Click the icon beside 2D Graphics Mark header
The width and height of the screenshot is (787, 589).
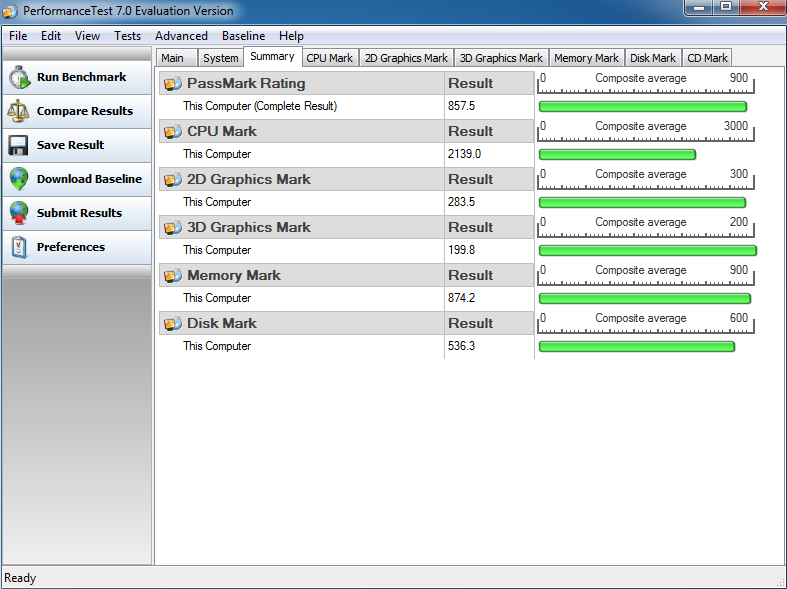click(173, 179)
